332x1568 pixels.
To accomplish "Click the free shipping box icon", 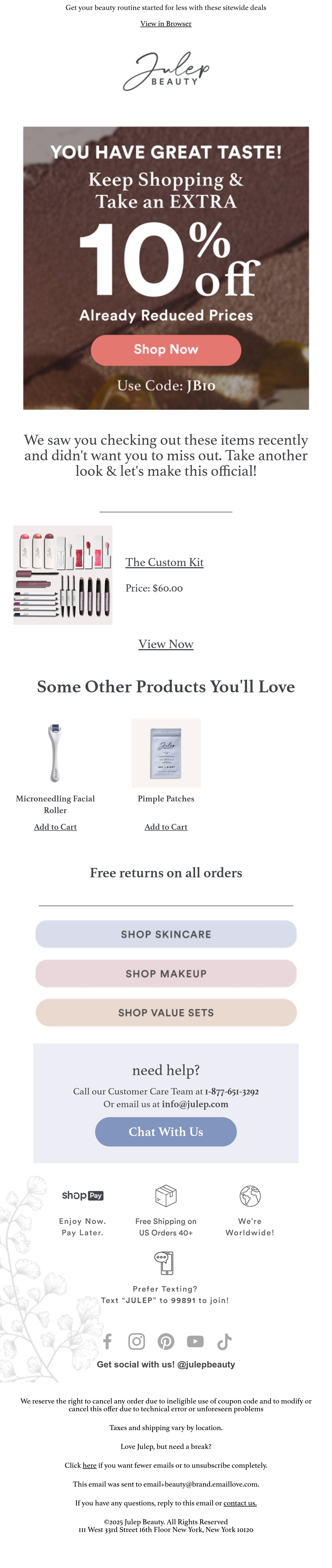I will (x=166, y=1196).
